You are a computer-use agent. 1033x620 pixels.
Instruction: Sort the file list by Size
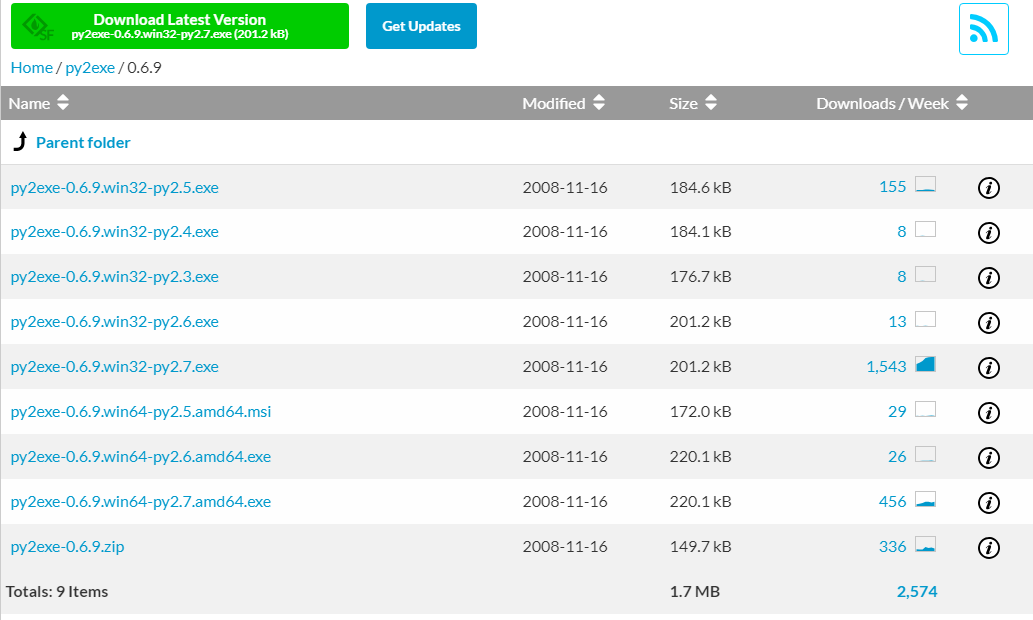(692, 103)
